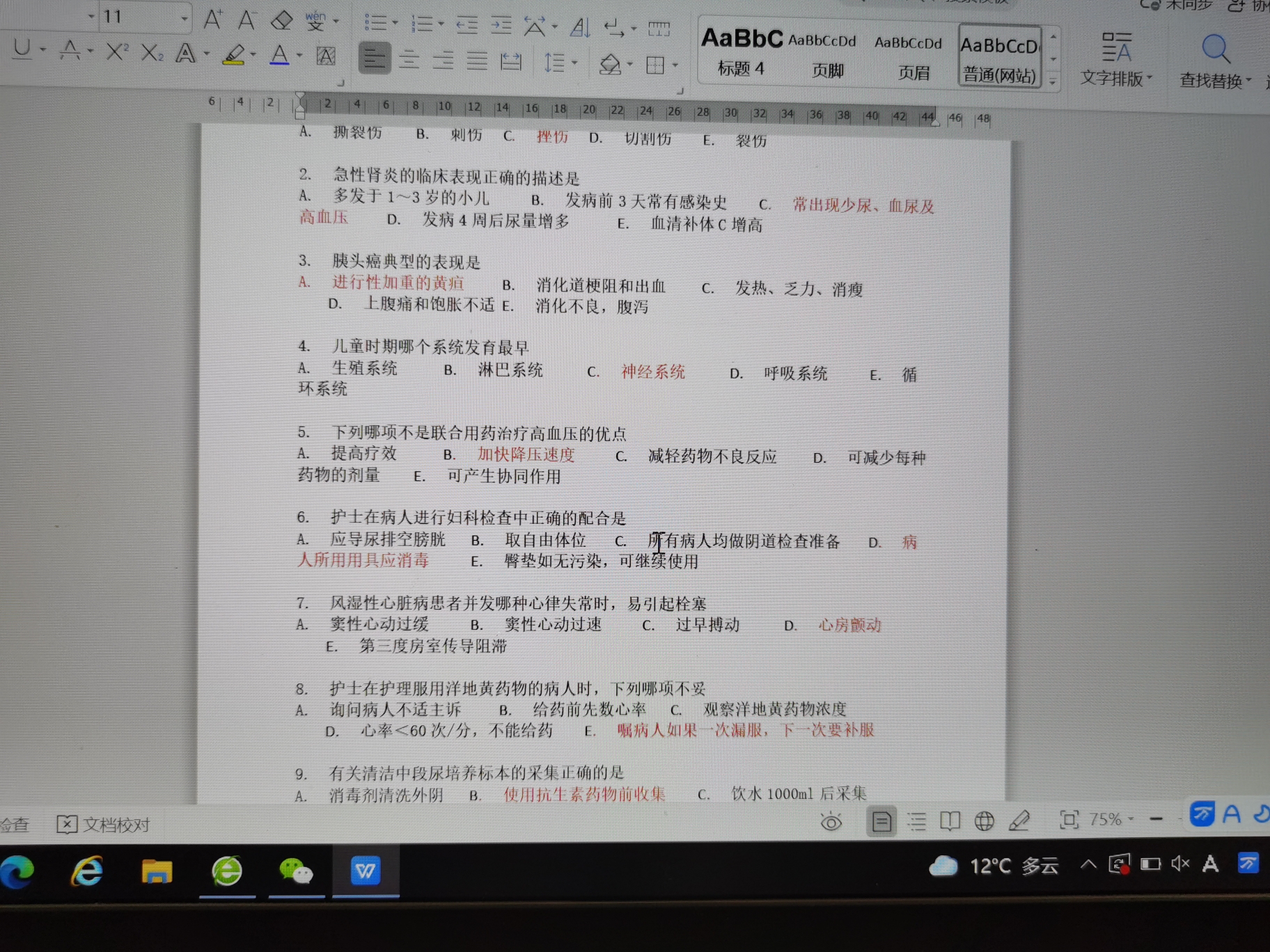This screenshot has height=952, width=1270.
Task: Expand numbering style dropdown arrow
Action: (x=441, y=25)
